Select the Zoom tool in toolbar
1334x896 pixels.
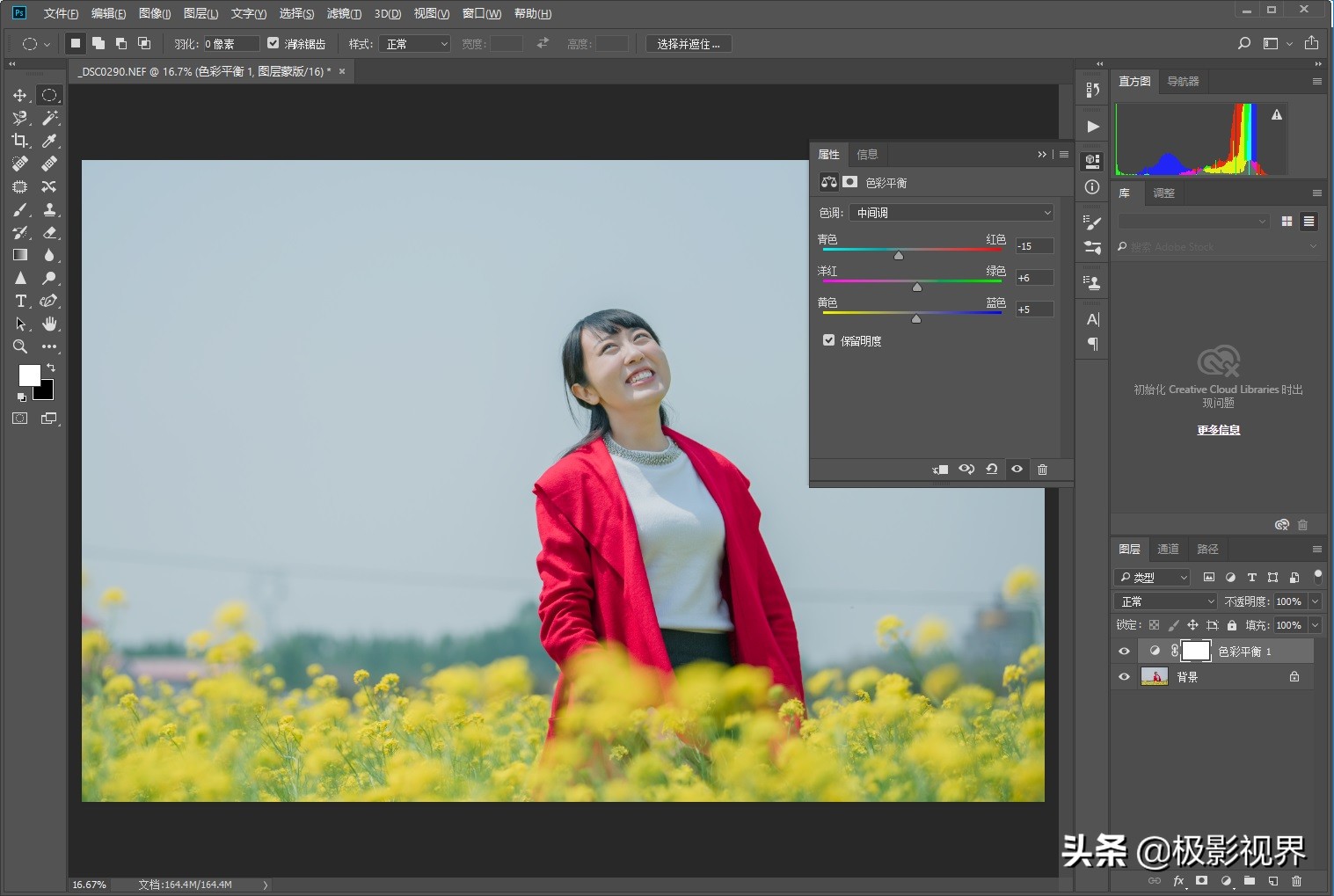coord(20,346)
